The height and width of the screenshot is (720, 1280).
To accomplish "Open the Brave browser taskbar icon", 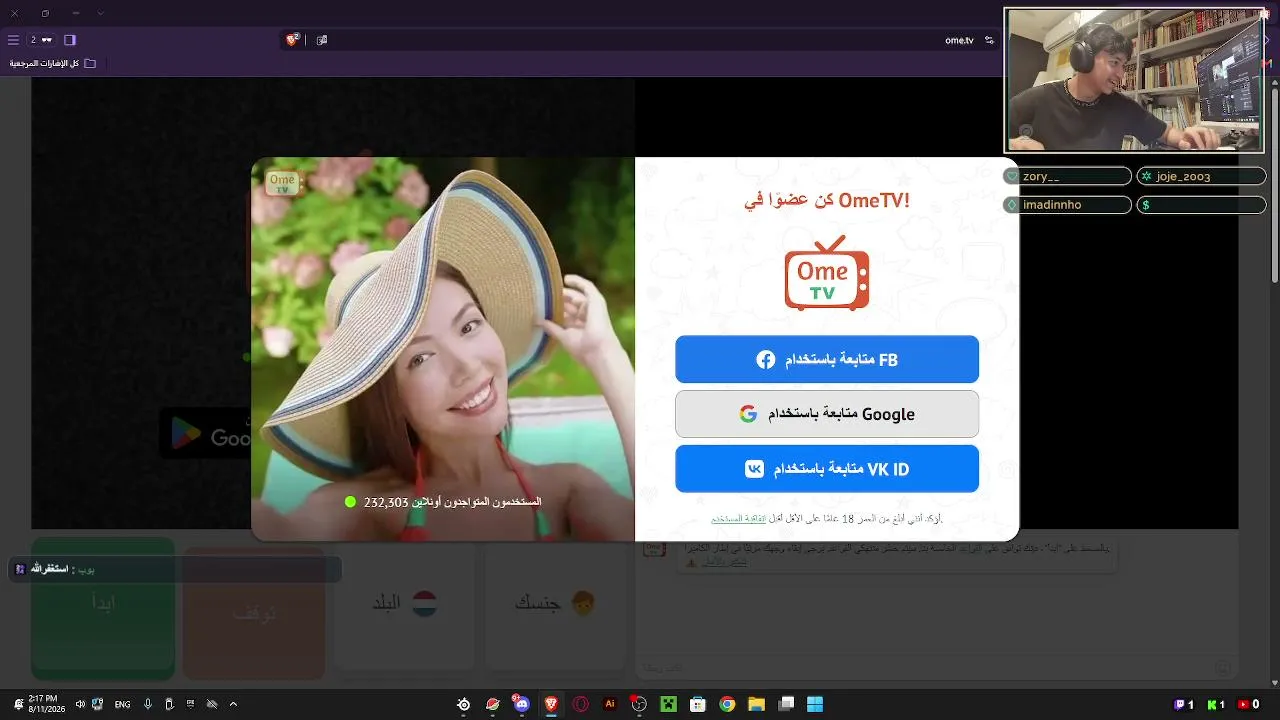I will [x=551, y=704].
